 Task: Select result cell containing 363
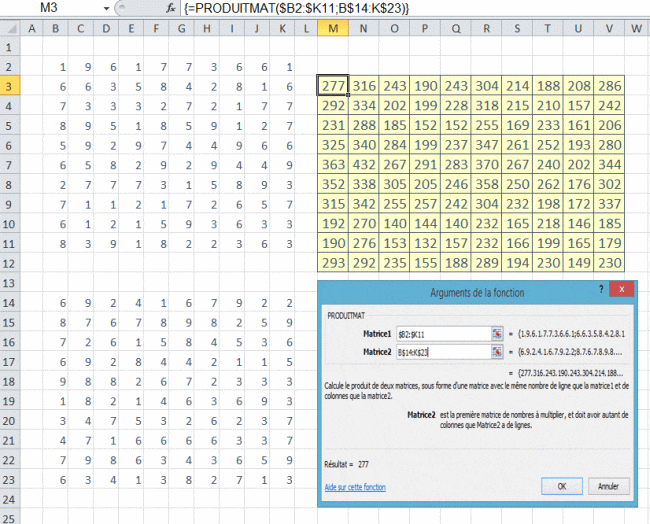tap(333, 165)
